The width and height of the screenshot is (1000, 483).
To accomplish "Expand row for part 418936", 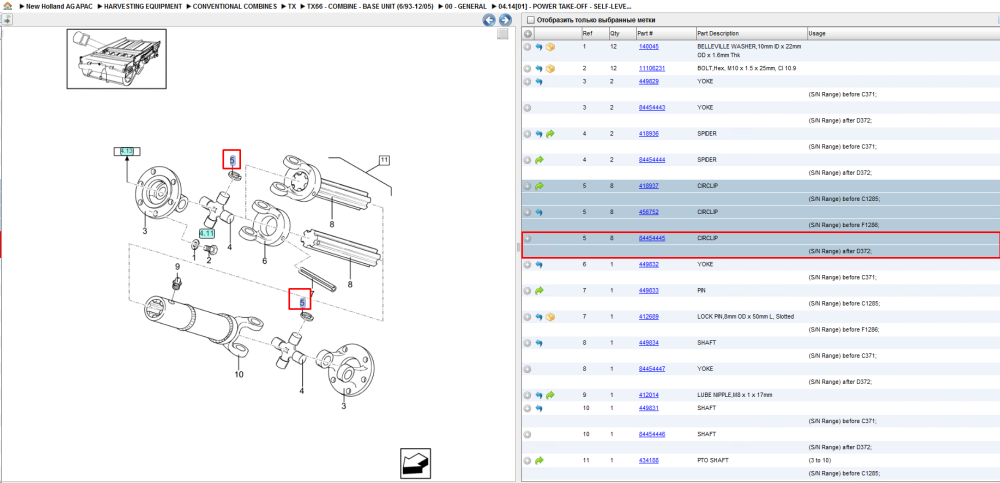I will tap(527, 134).
